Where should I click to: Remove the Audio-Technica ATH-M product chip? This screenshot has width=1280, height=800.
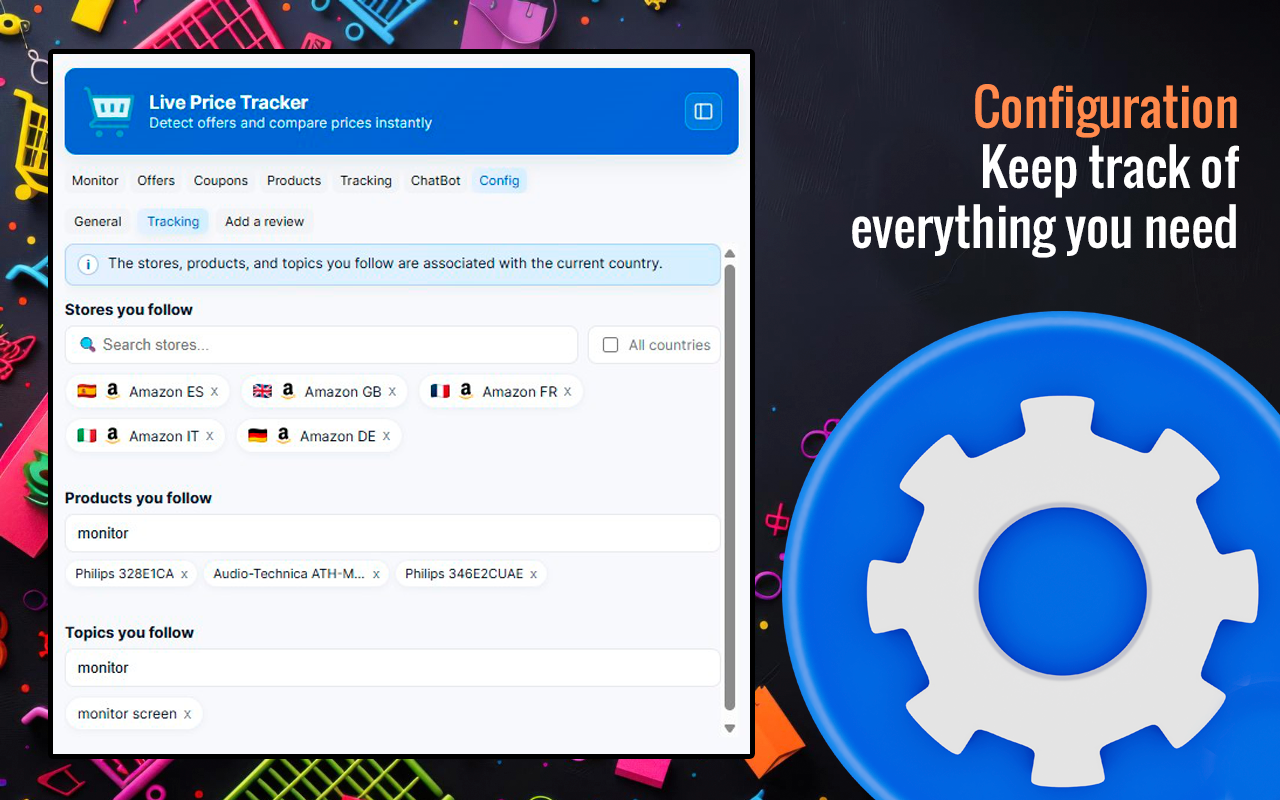[x=377, y=574]
